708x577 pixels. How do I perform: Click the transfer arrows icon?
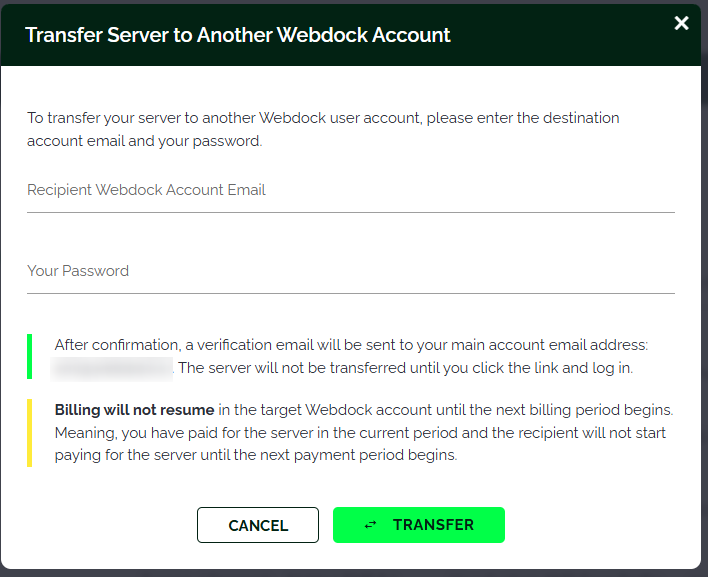371,525
